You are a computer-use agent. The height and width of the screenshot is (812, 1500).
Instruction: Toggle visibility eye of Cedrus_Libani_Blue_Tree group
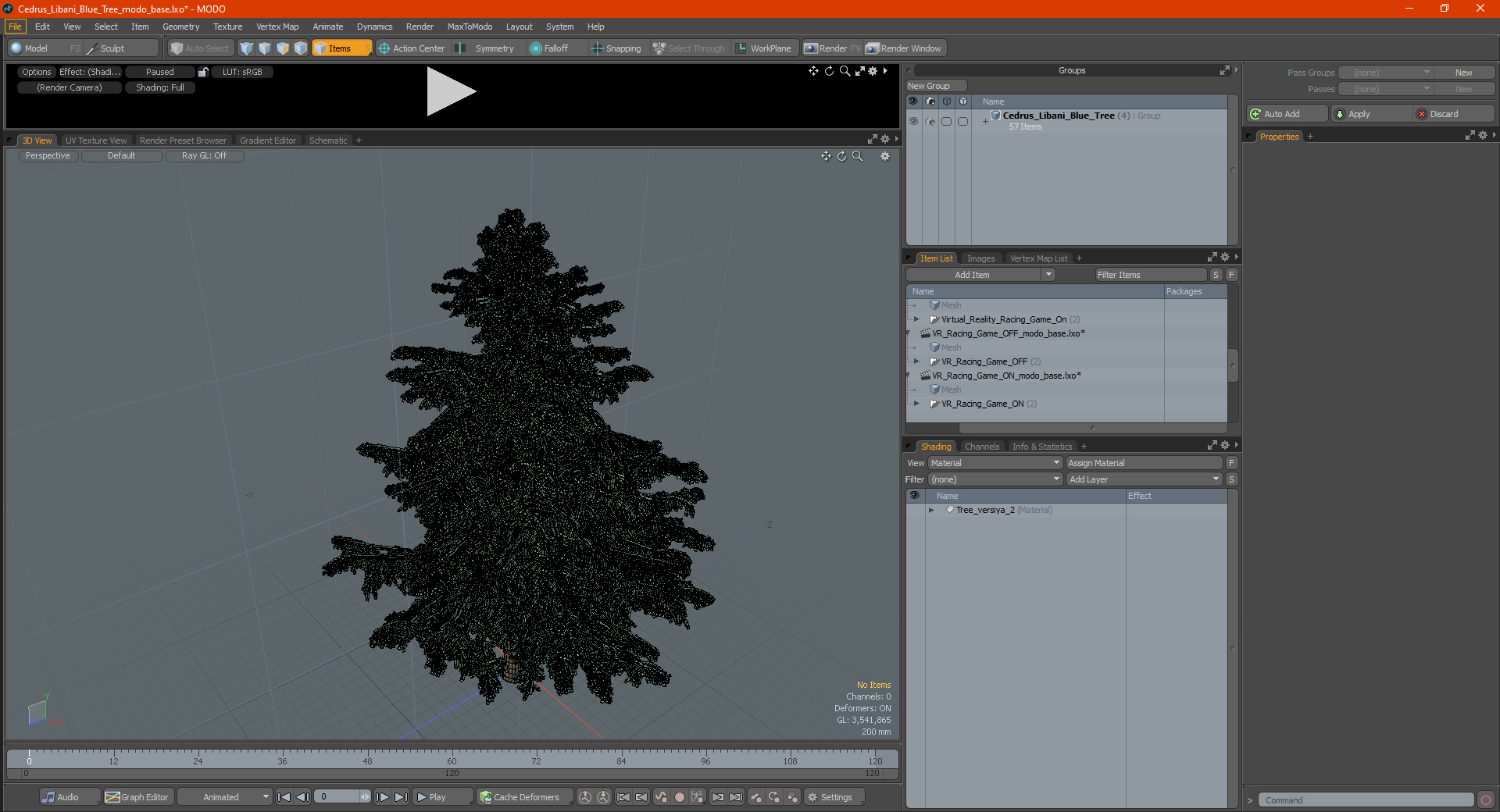pos(913,121)
